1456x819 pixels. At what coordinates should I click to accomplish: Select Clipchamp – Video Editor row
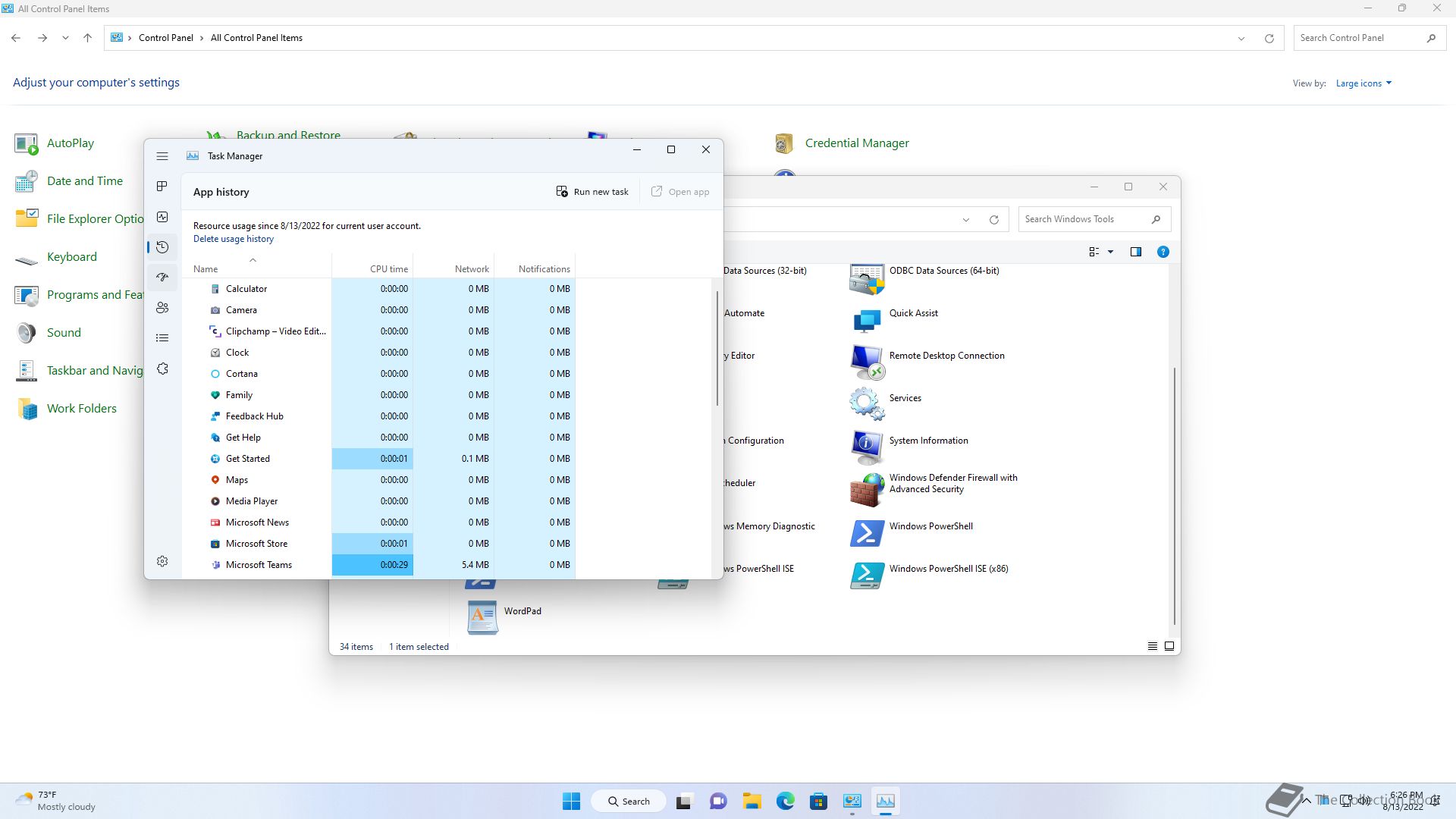click(x=378, y=331)
